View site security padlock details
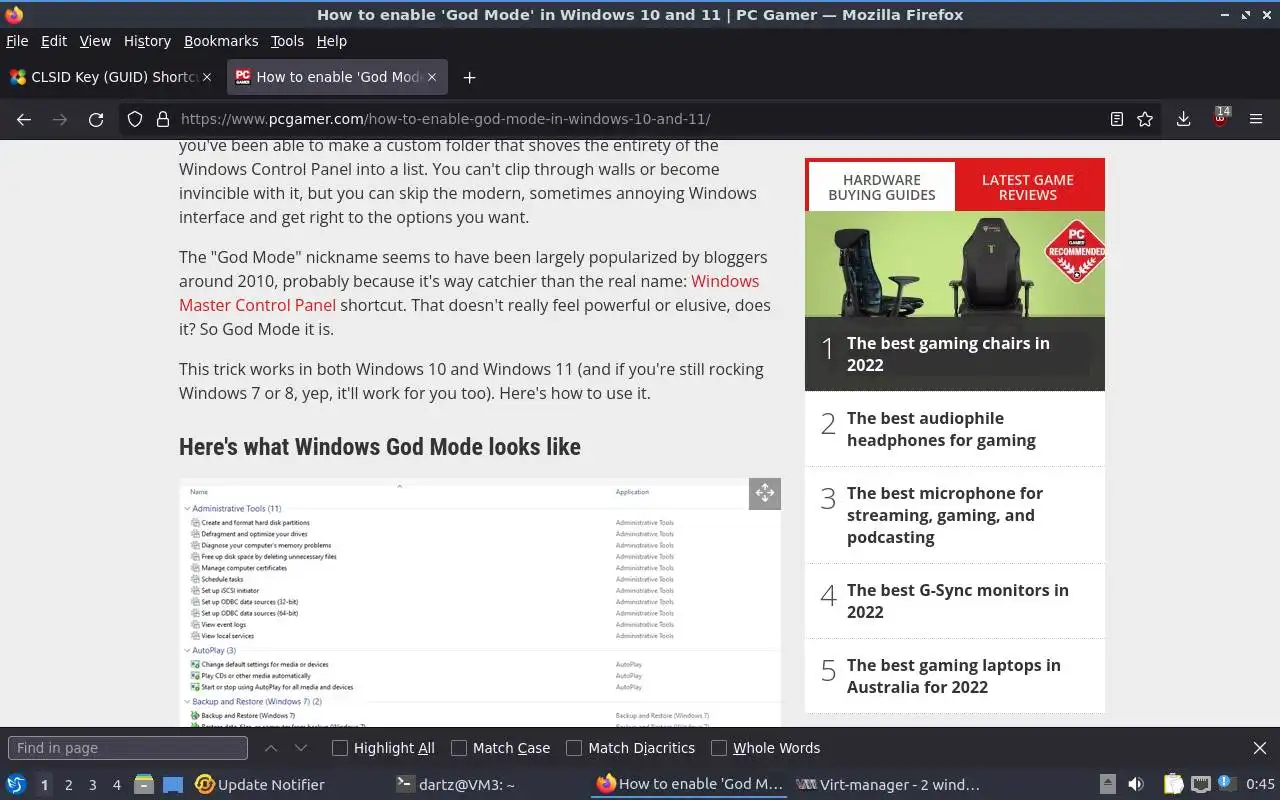The width and height of the screenshot is (1280, 800). [x=163, y=119]
